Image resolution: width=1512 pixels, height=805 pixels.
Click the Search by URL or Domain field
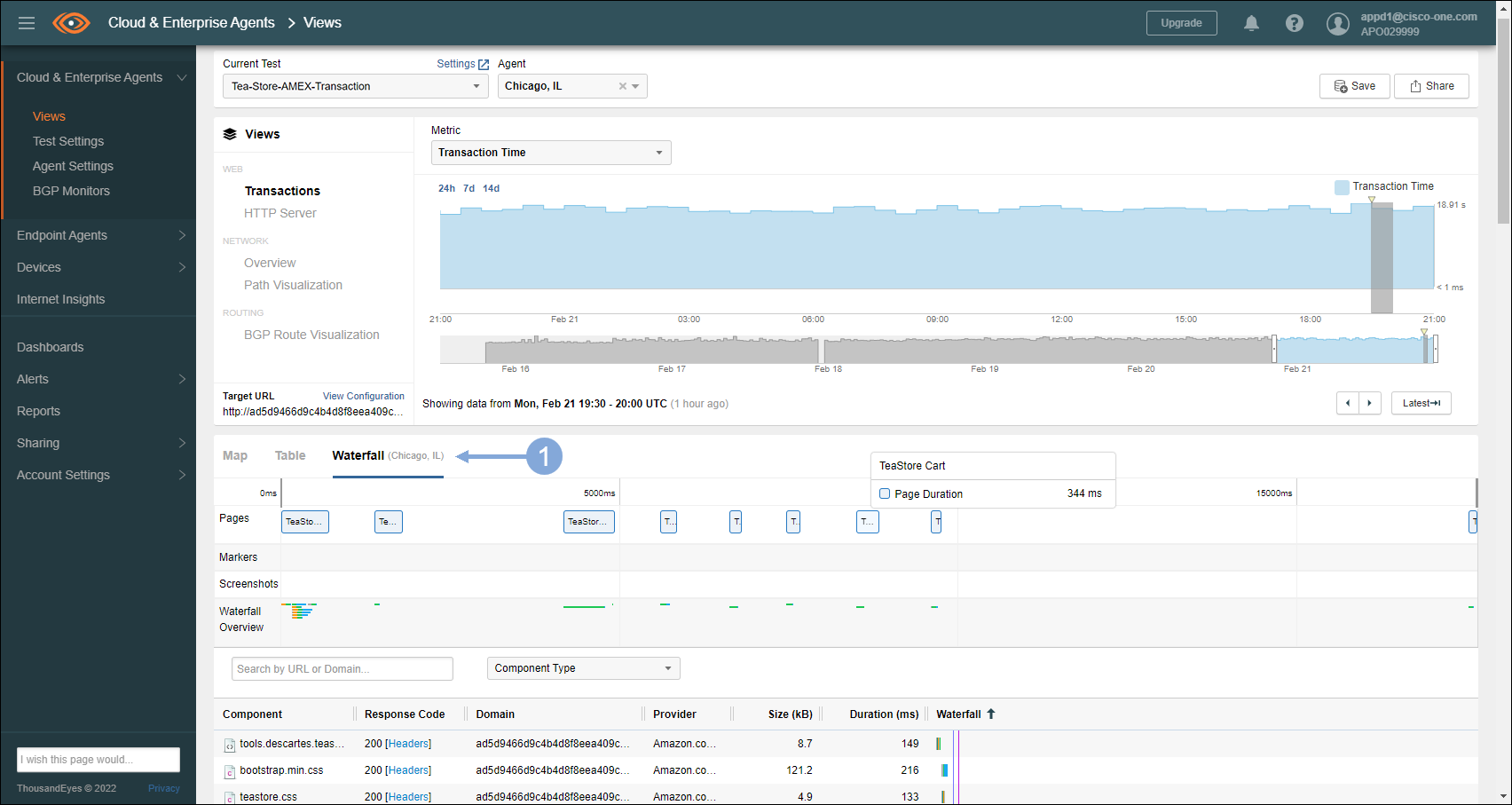click(342, 668)
